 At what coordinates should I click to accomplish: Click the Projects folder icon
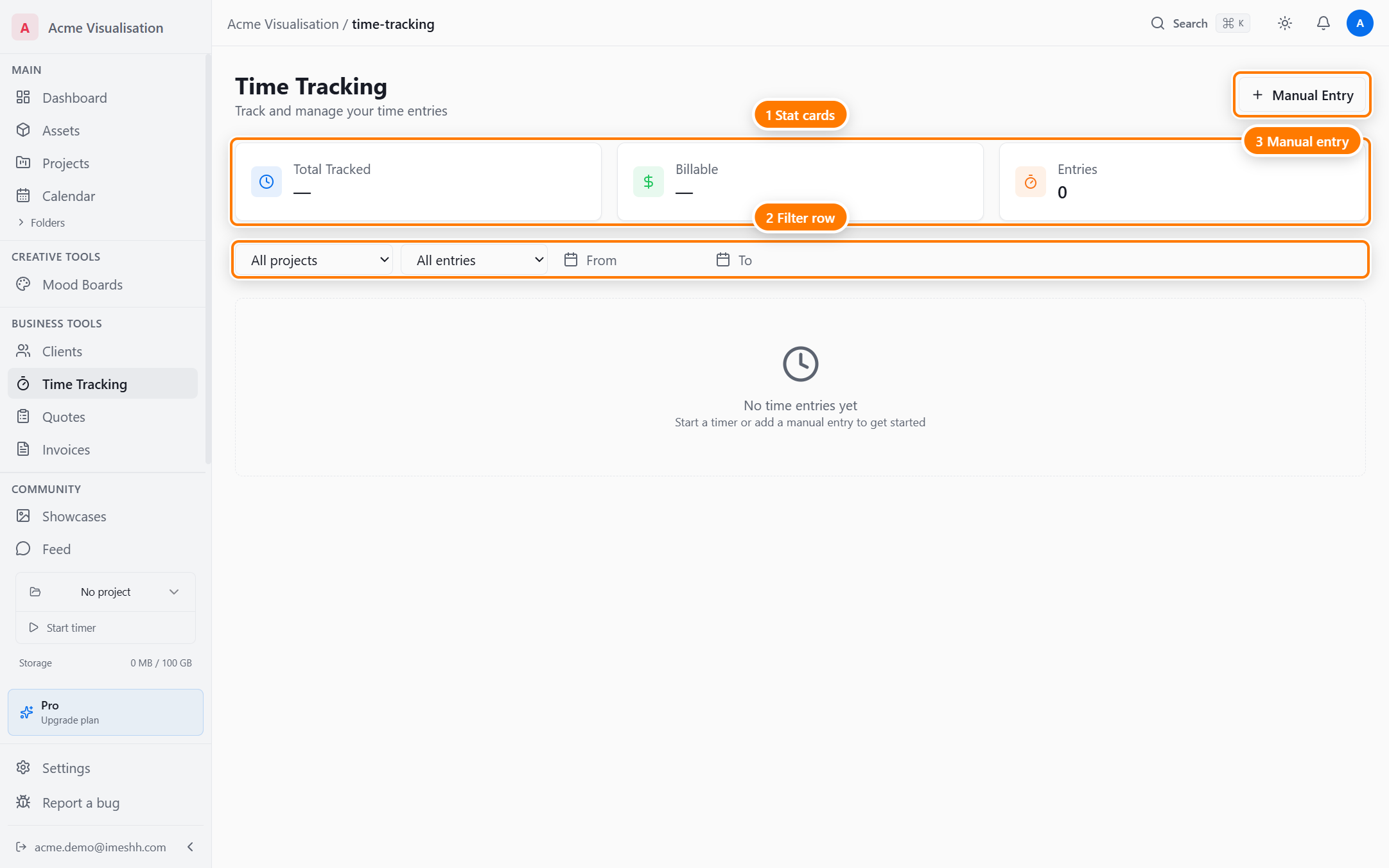(x=23, y=163)
